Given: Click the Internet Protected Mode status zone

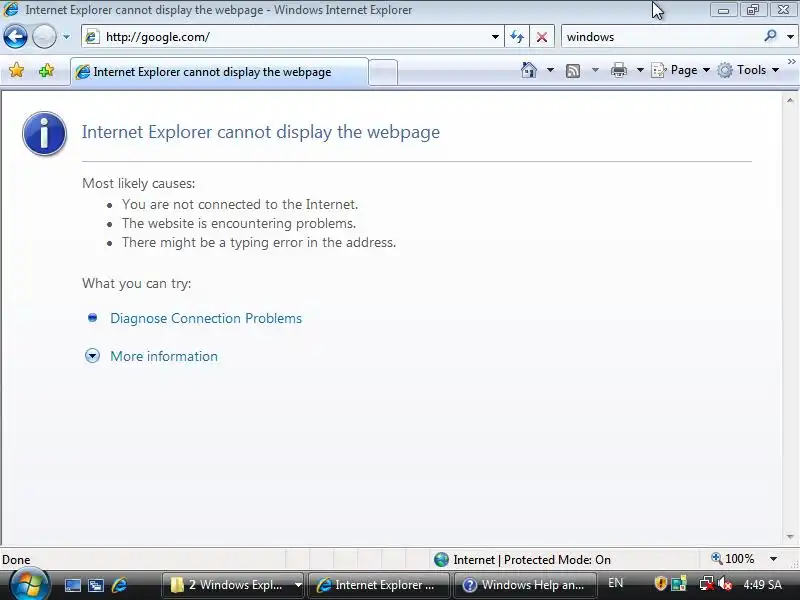Looking at the screenshot, I should [523, 560].
